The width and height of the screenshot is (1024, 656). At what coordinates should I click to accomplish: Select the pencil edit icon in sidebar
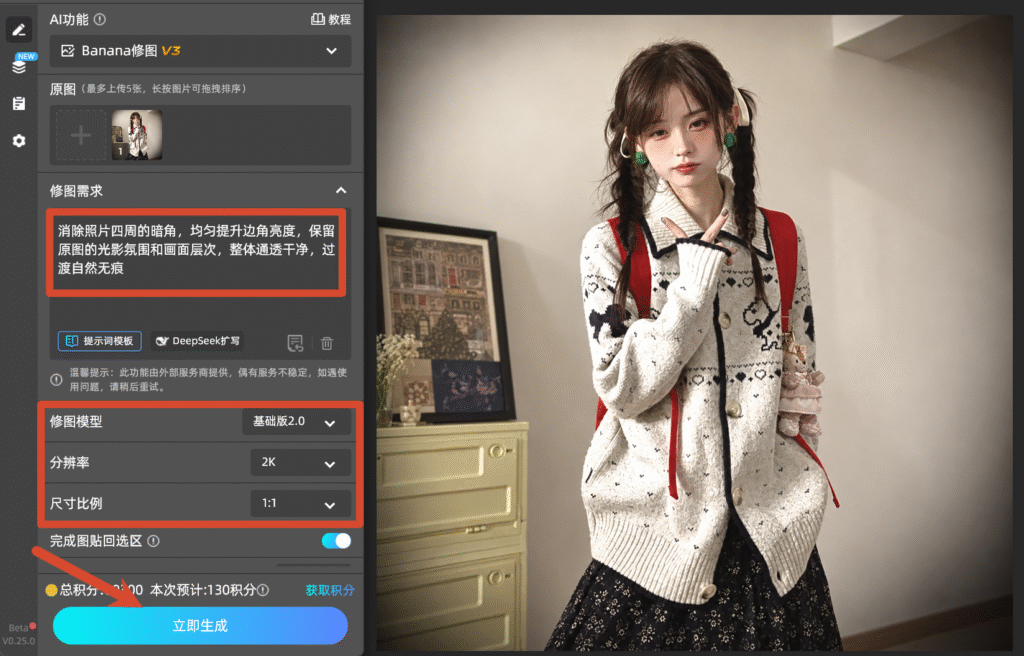click(19, 29)
